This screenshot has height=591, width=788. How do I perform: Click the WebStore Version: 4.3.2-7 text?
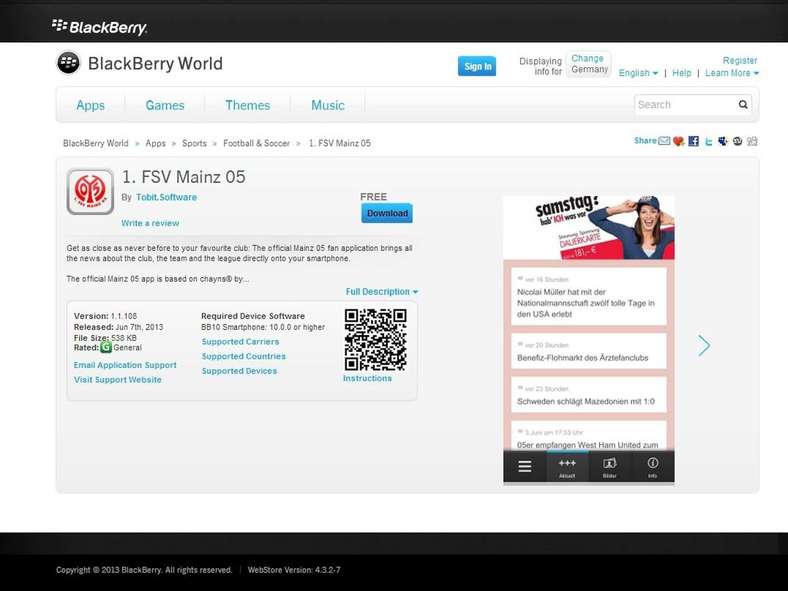point(294,570)
